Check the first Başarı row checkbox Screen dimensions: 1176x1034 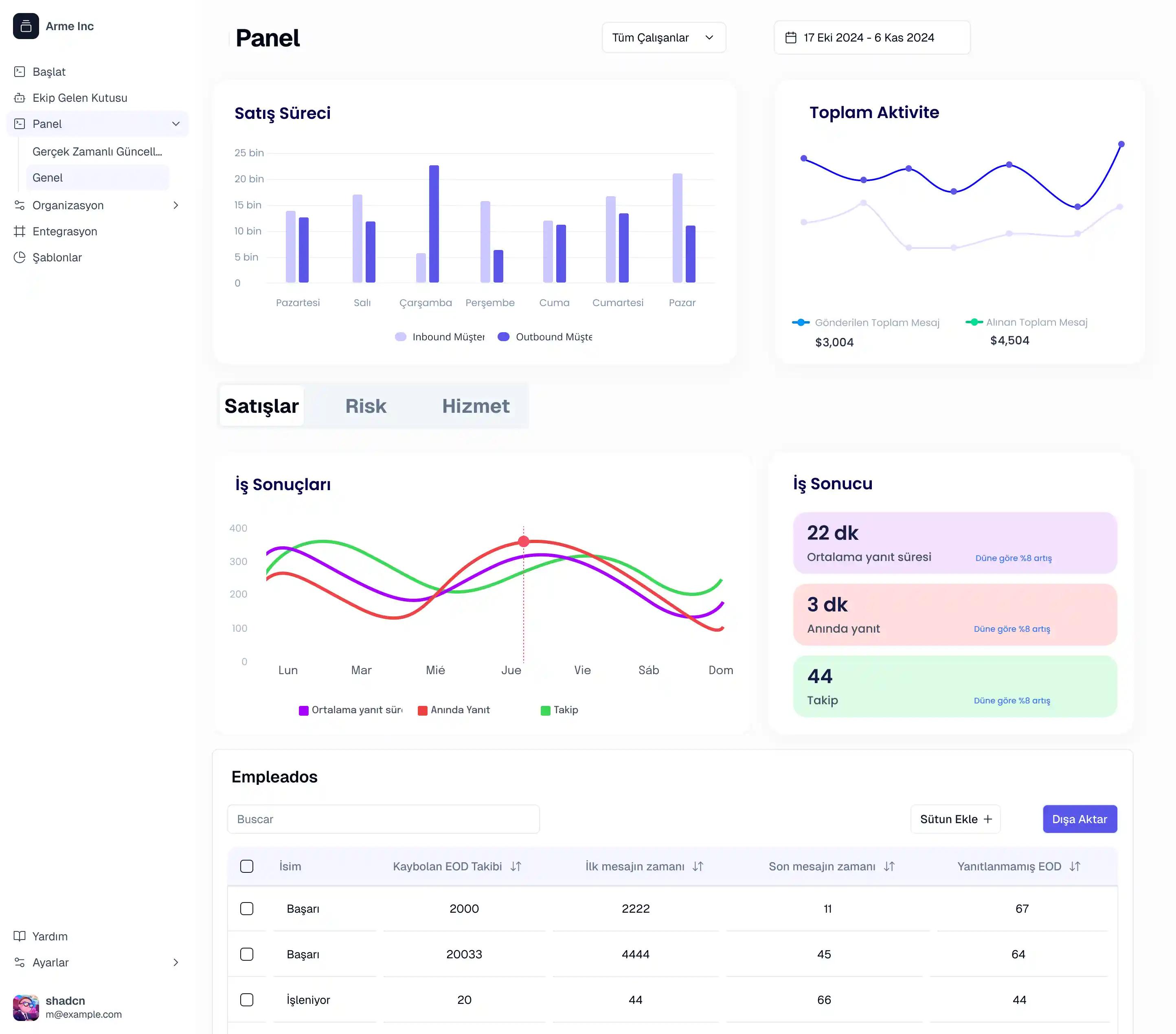(247, 909)
